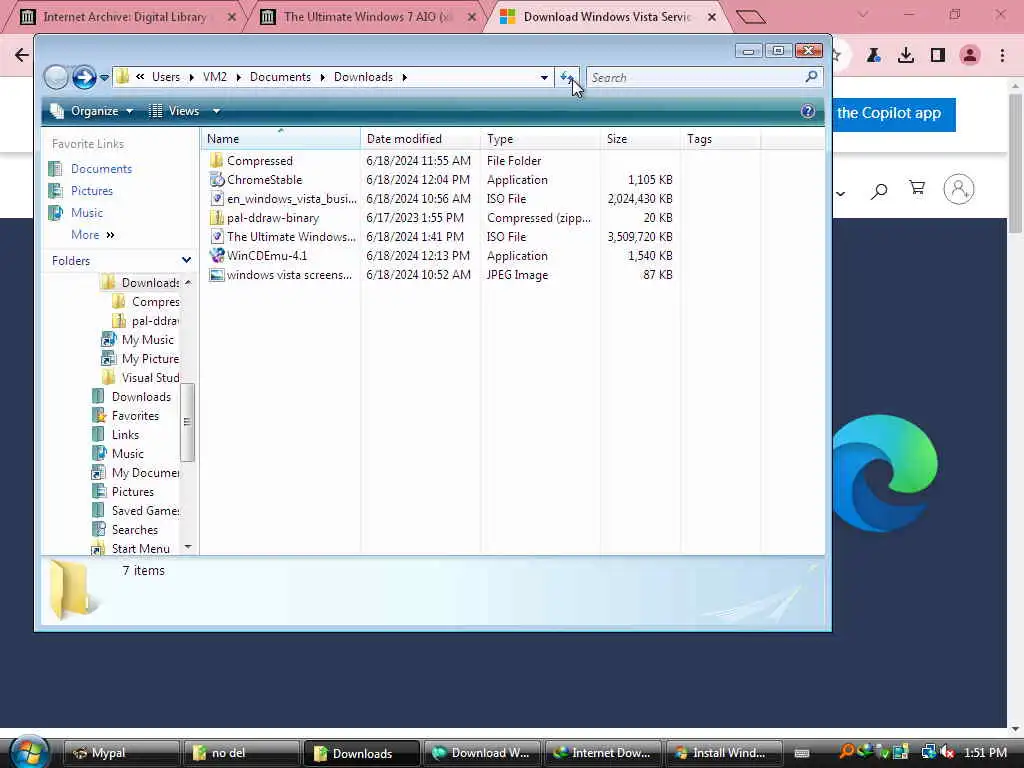Sort by the Name column header

[x=280, y=138]
